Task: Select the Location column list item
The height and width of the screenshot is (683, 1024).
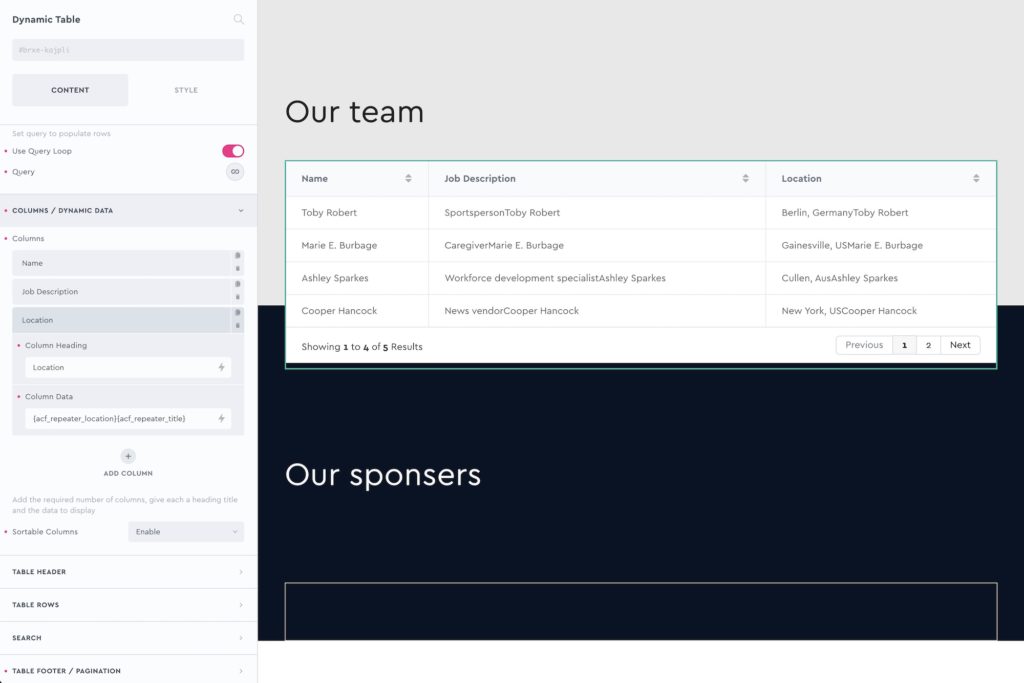Action: [x=120, y=320]
